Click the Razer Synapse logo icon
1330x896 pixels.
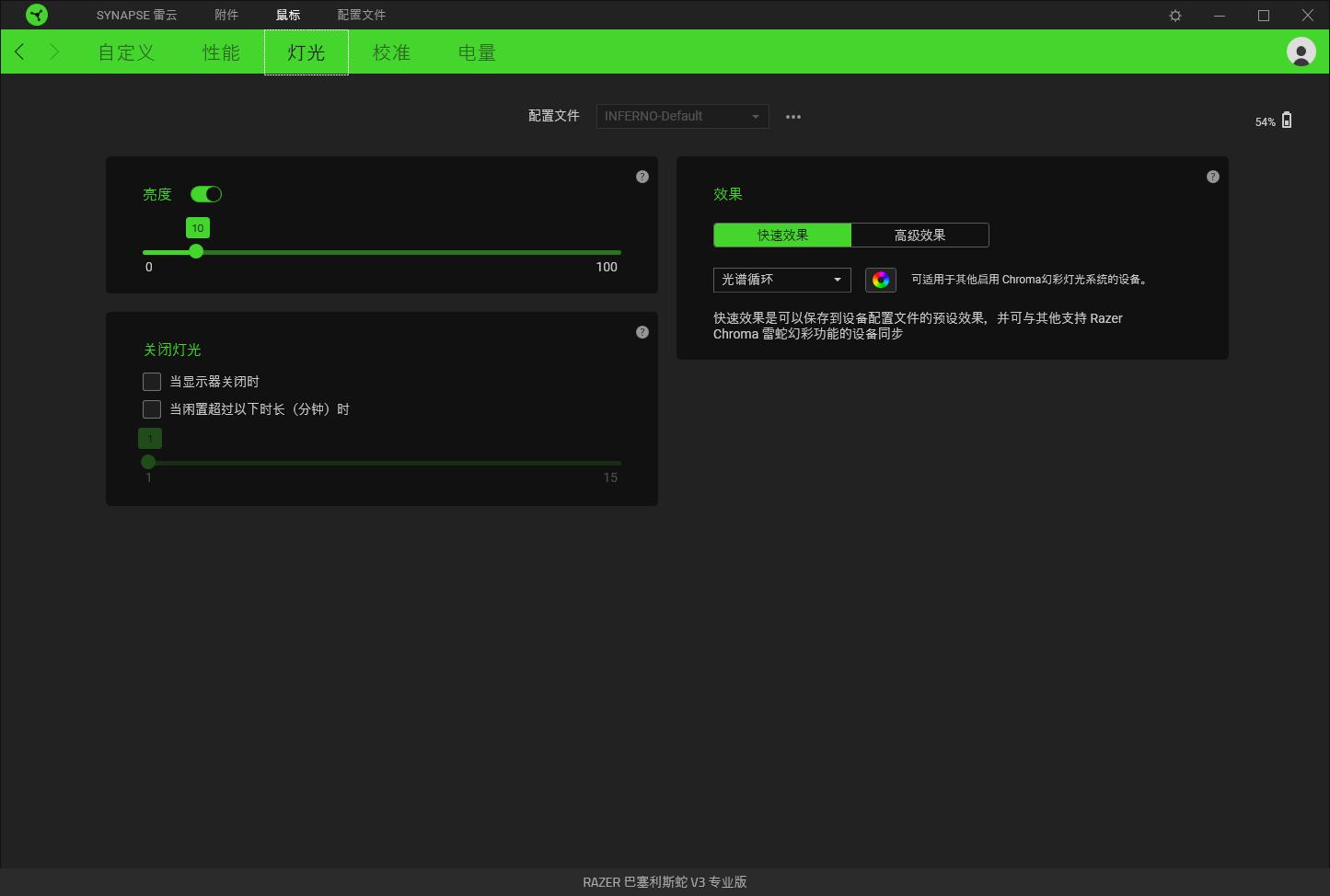[37, 15]
